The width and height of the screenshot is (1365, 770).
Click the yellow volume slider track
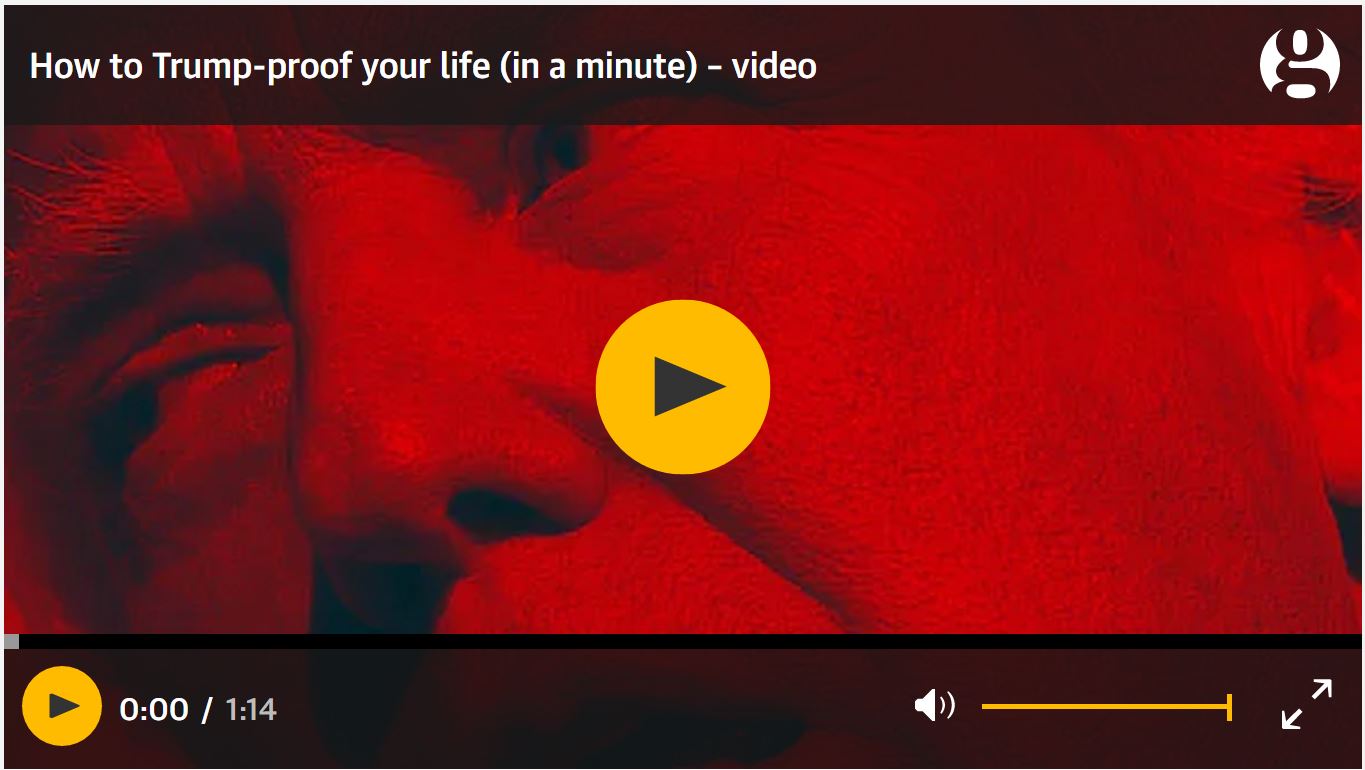[1106, 706]
